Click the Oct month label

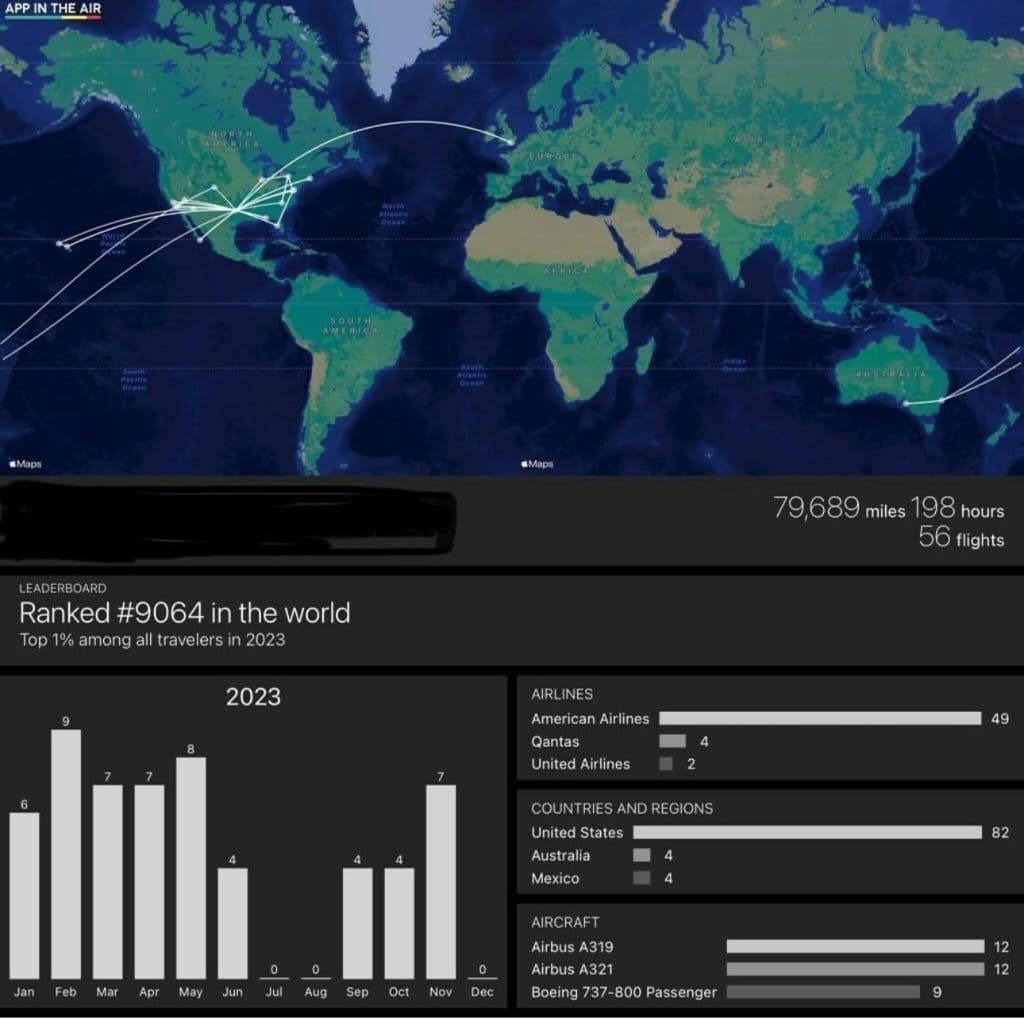399,992
